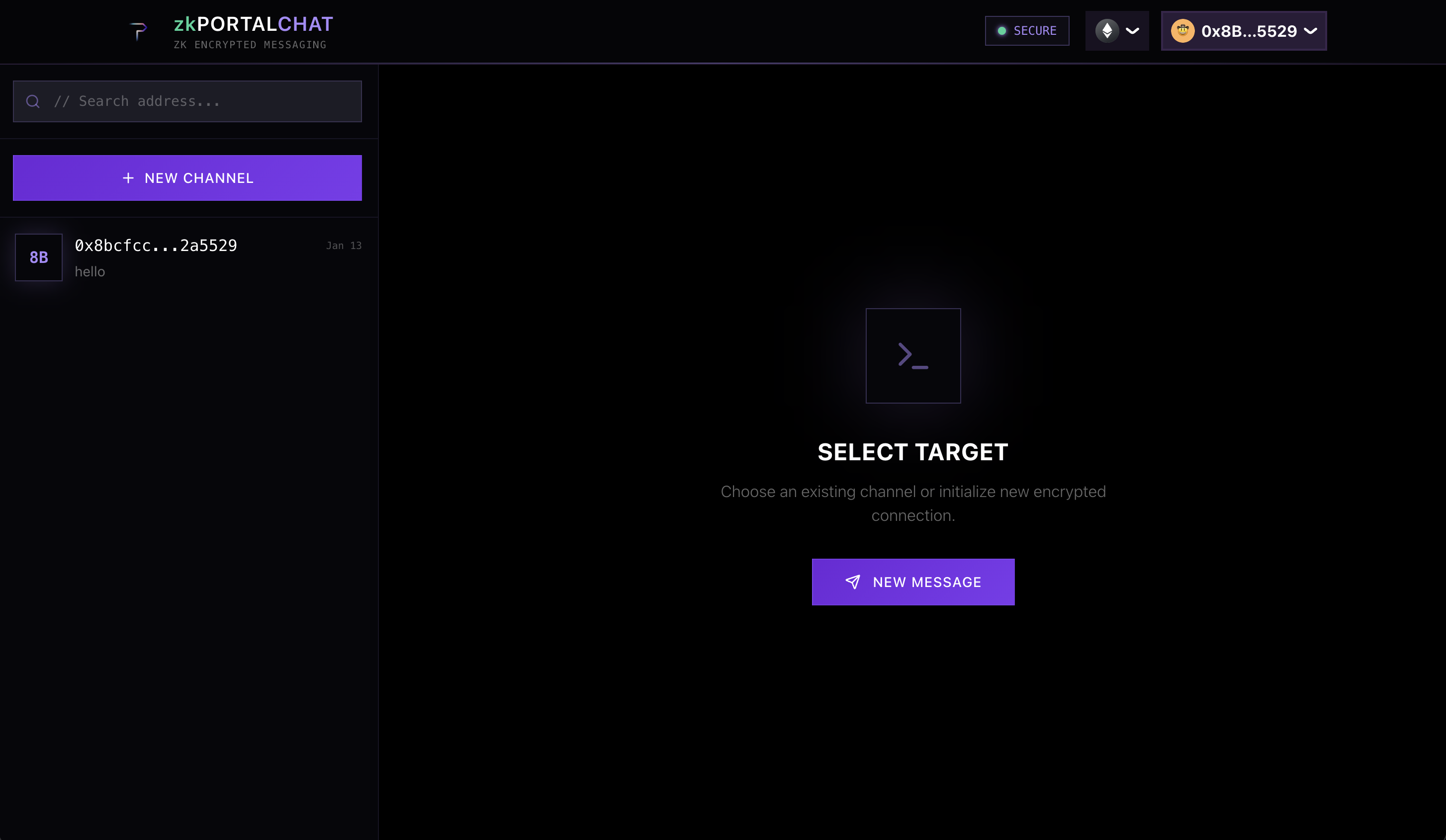Click the cowboy emoji wallet avatar
Viewport: 1446px width, 840px height.
(x=1183, y=31)
